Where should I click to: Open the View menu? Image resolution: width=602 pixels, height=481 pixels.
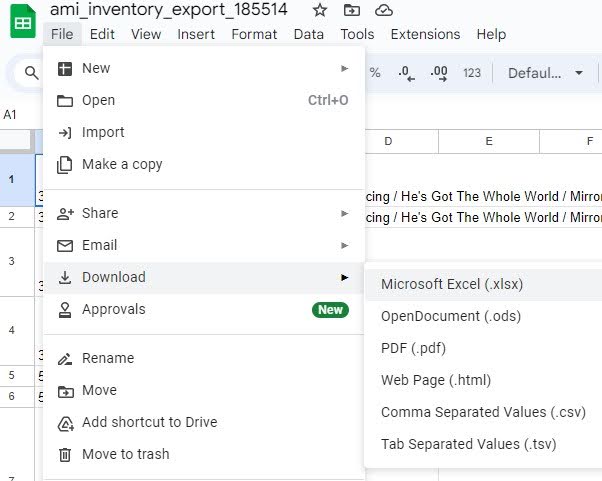coord(146,34)
